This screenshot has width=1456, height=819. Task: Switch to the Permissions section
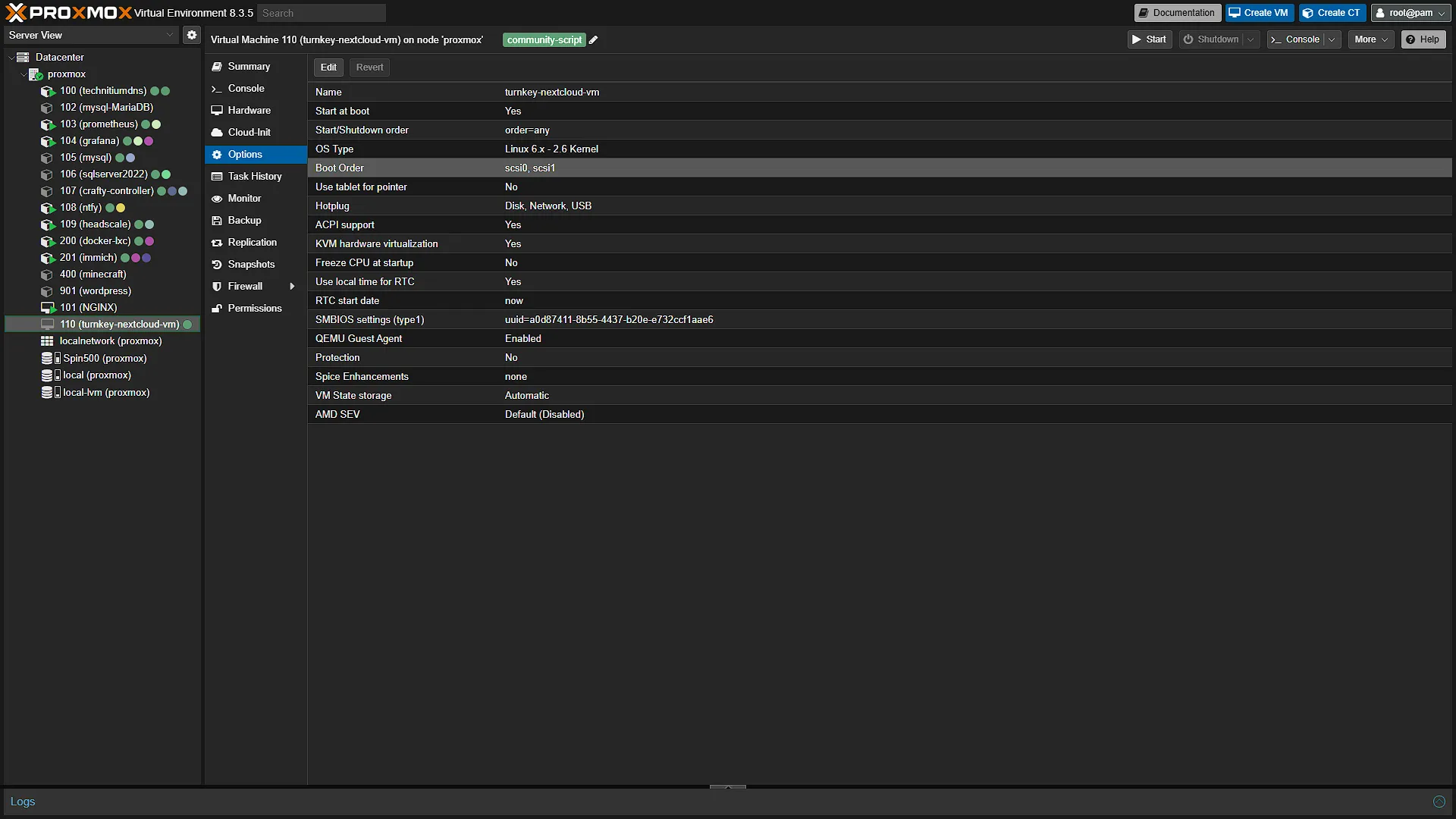pyautogui.click(x=256, y=309)
